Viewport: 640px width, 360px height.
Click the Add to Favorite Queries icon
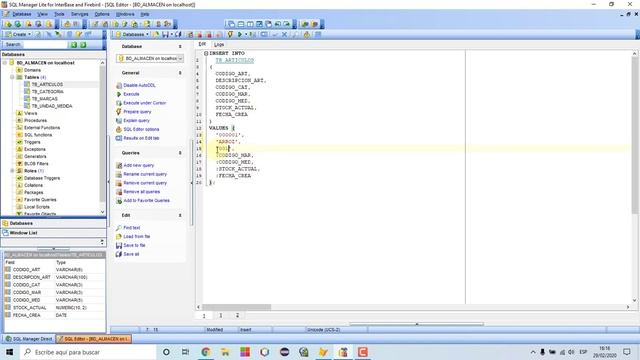119,201
